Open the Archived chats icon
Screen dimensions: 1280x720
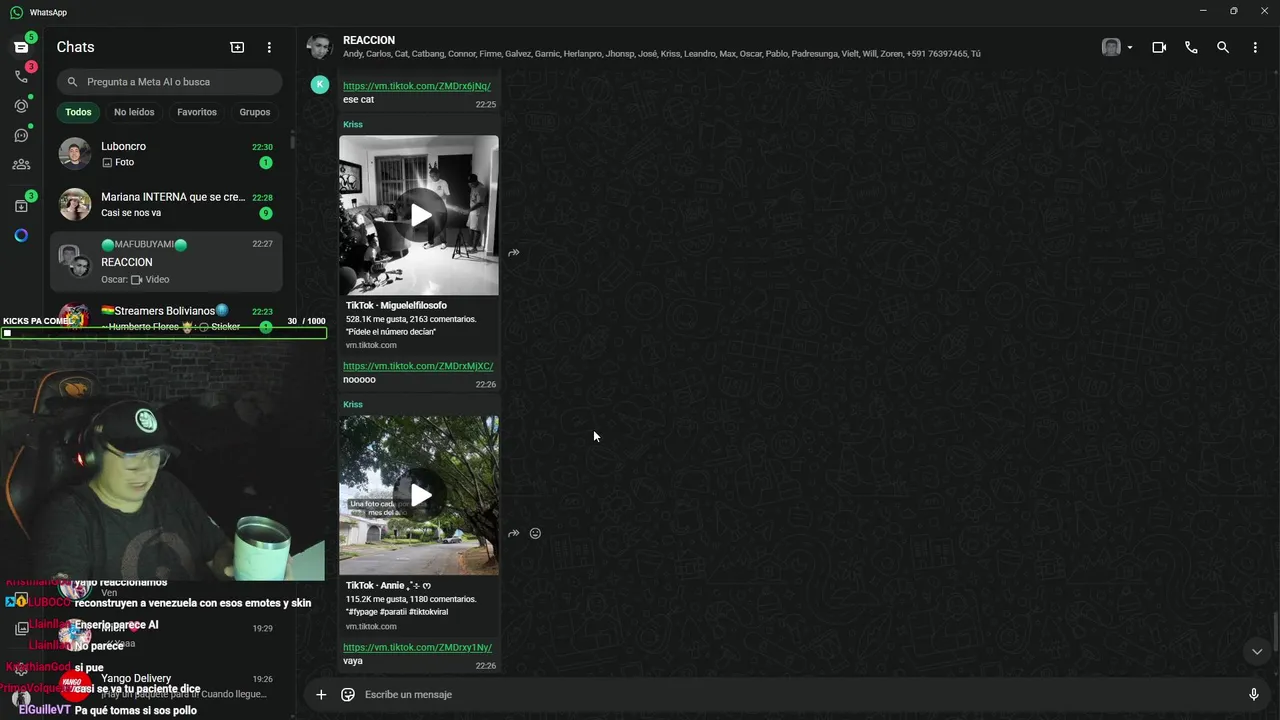(21, 206)
